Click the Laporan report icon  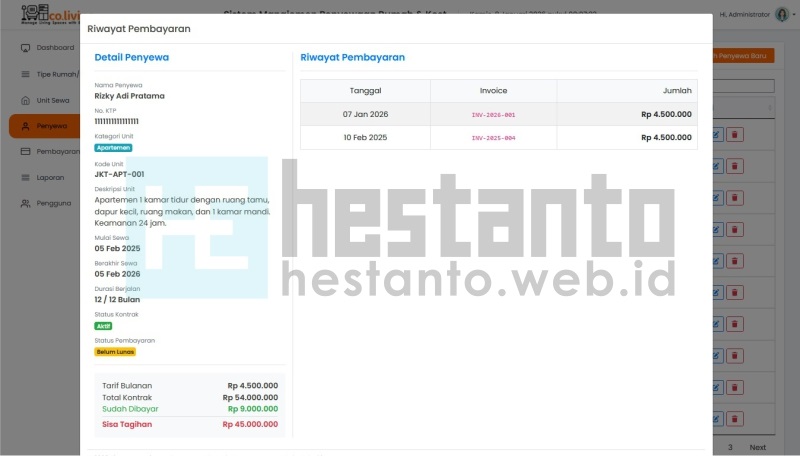click(x=24, y=178)
